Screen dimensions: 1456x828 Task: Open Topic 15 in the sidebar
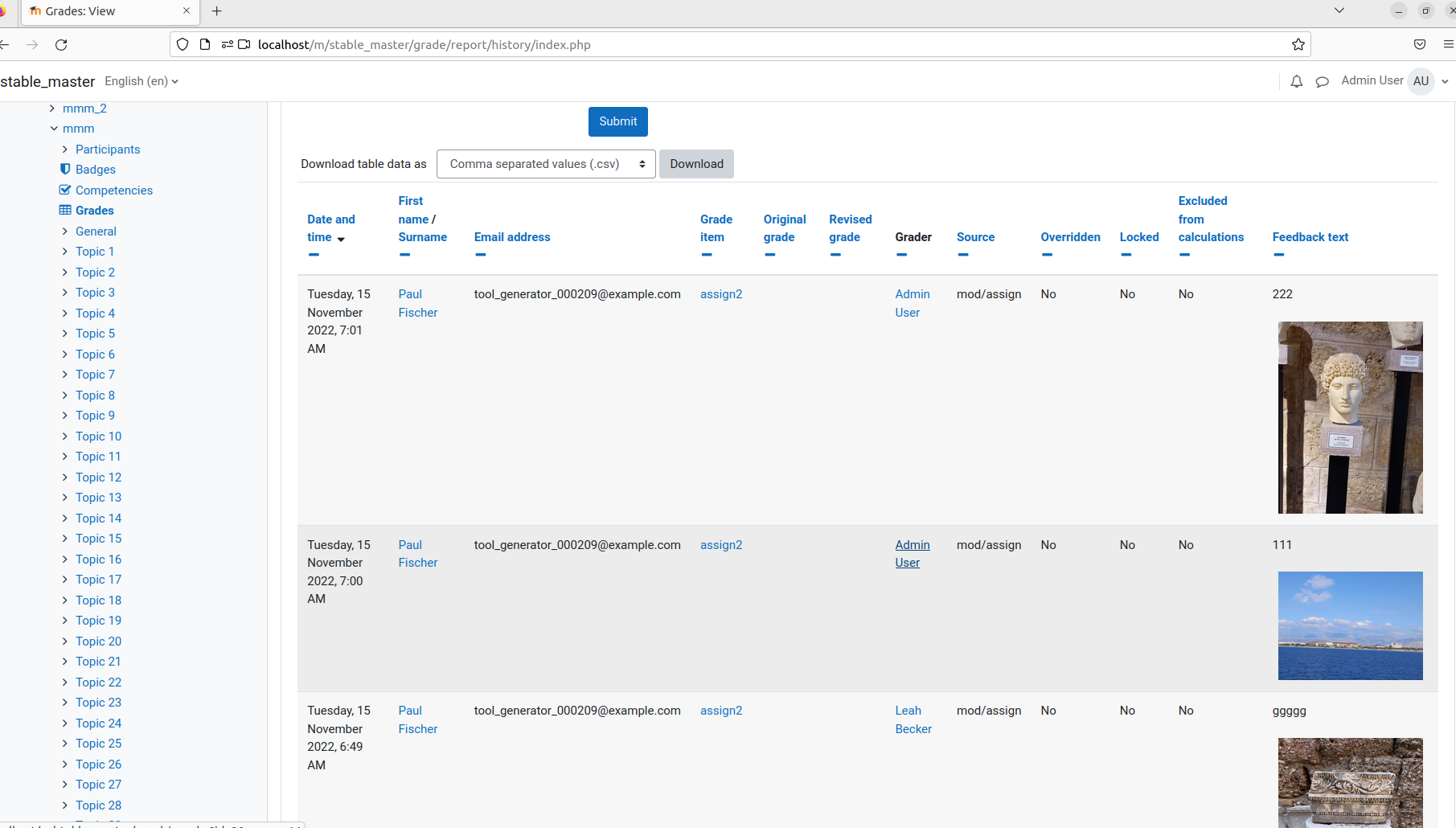98,539
